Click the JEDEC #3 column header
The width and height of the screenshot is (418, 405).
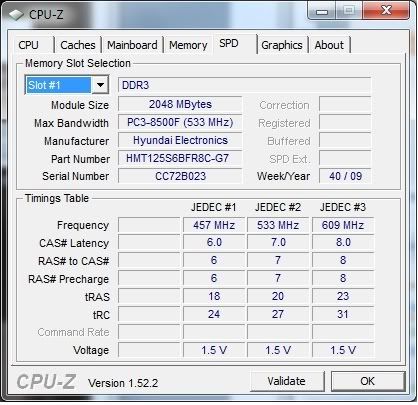click(x=343, y=207)
